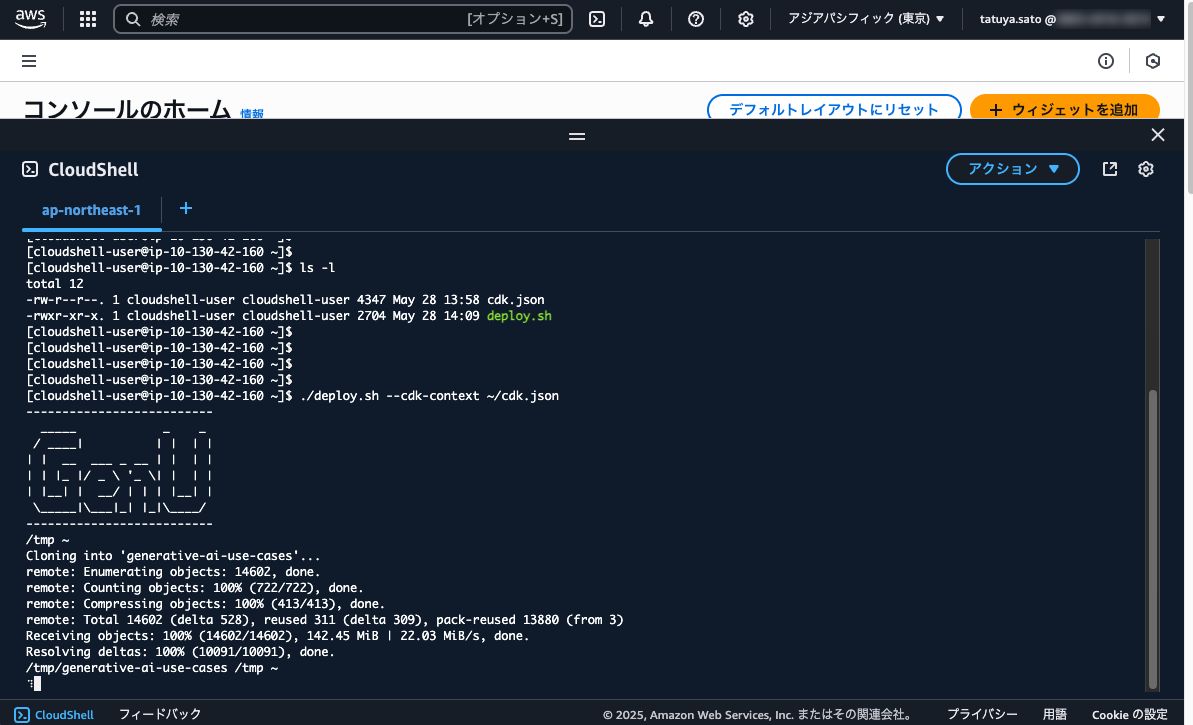Click the "remote: Enumerating objects: 14602" line
This screenshot has width=1193, height=725.
point(173,572)
